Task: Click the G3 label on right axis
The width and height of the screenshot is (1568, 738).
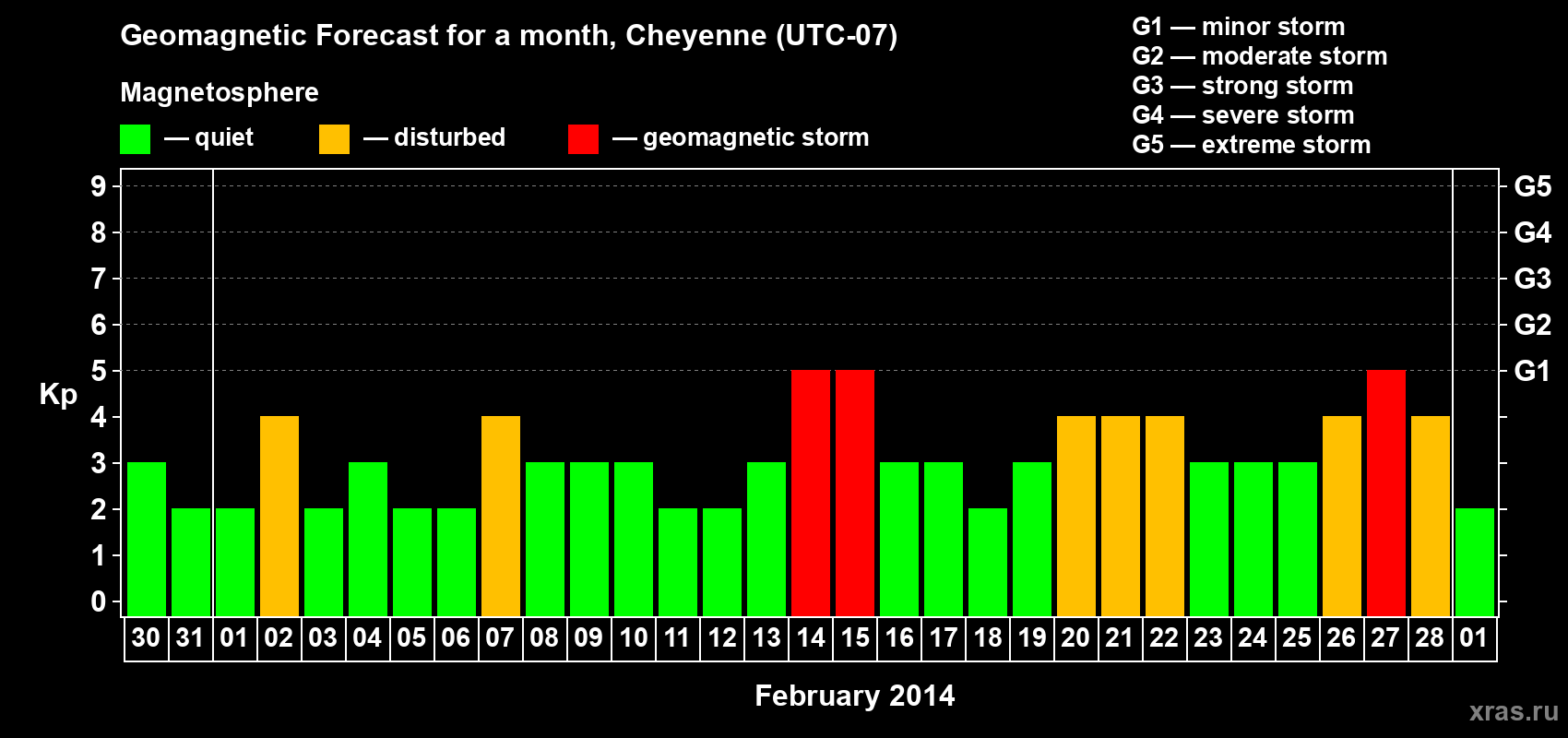Action: tap(1532, 279)
